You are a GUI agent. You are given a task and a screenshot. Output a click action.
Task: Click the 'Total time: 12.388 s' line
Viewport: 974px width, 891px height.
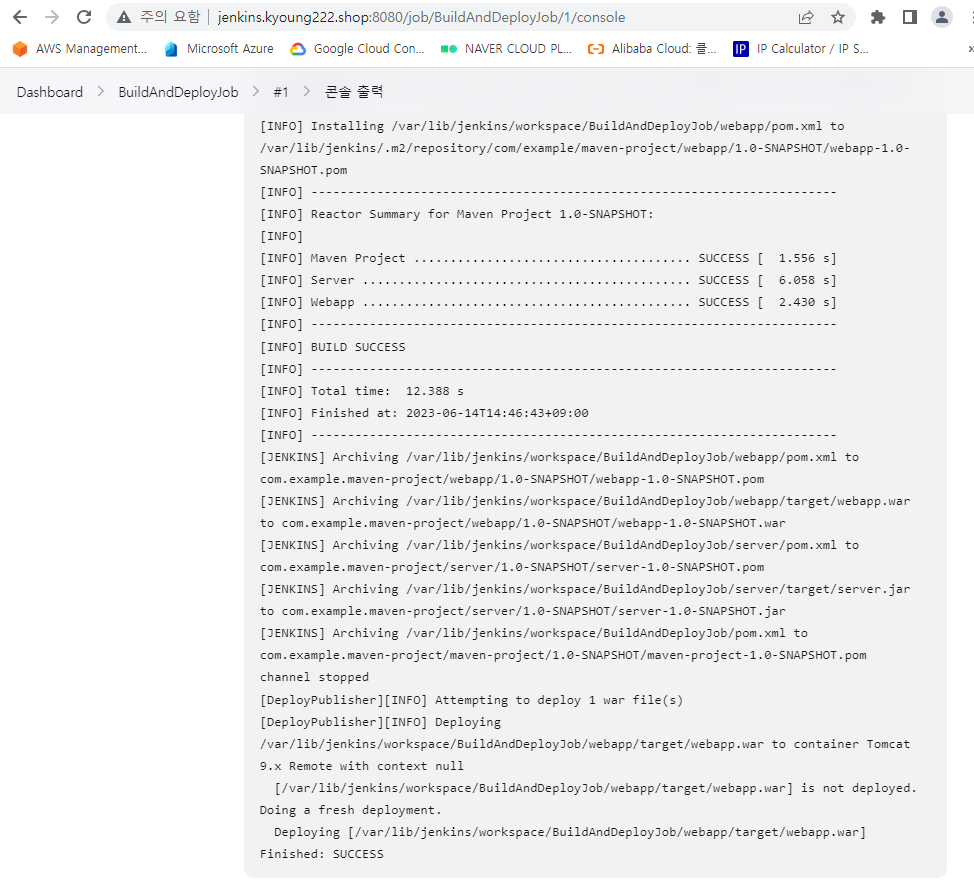(x=362, y=391)
